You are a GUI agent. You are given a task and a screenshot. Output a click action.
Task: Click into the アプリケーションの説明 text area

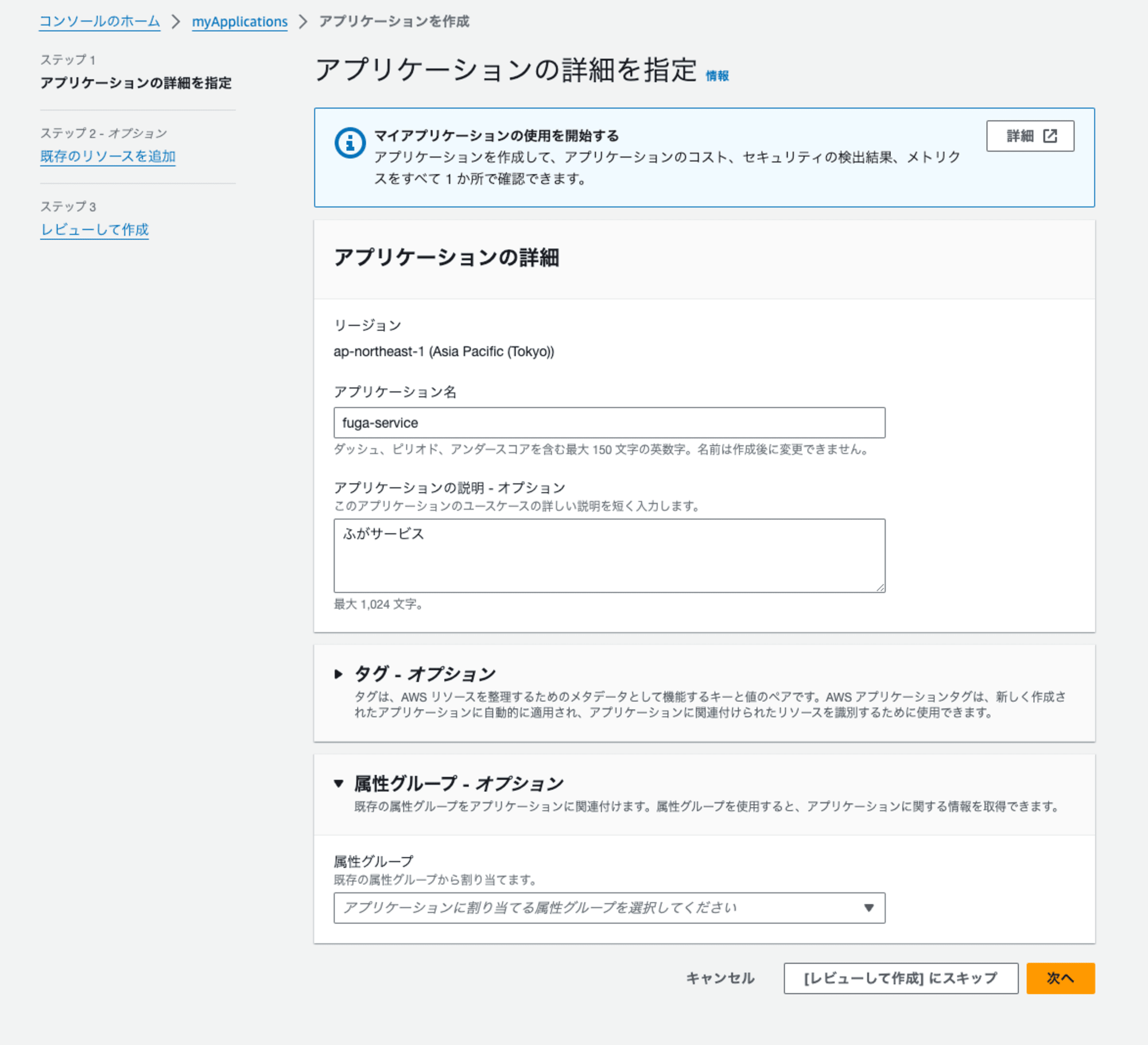coord(609,555)
